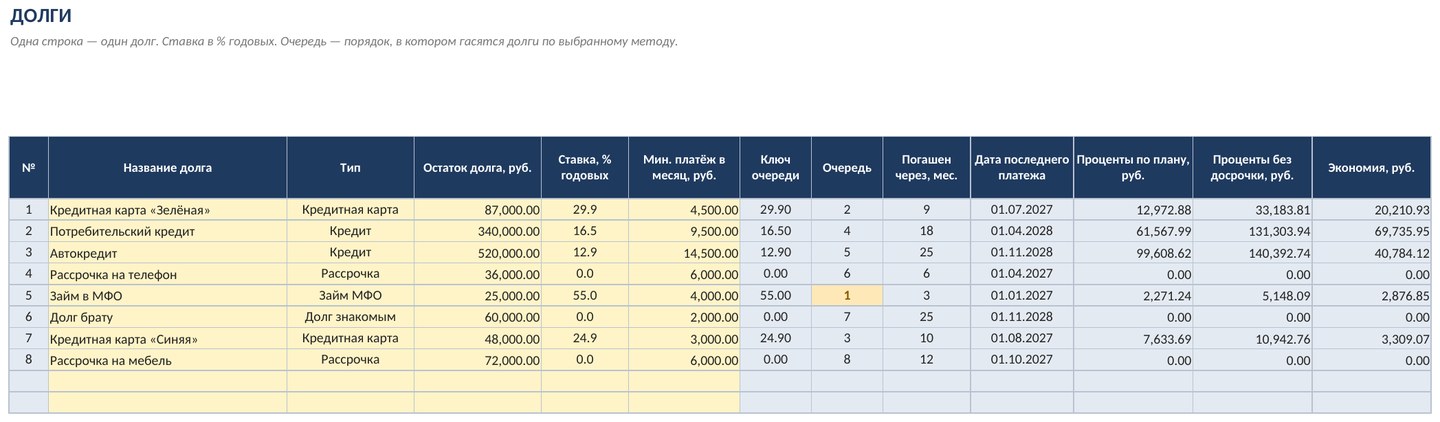The width and height of the screenshot is (1440, 422).
Task: Select the 'Рассрочка на мебель' name cell
Action: click(167, 360)
